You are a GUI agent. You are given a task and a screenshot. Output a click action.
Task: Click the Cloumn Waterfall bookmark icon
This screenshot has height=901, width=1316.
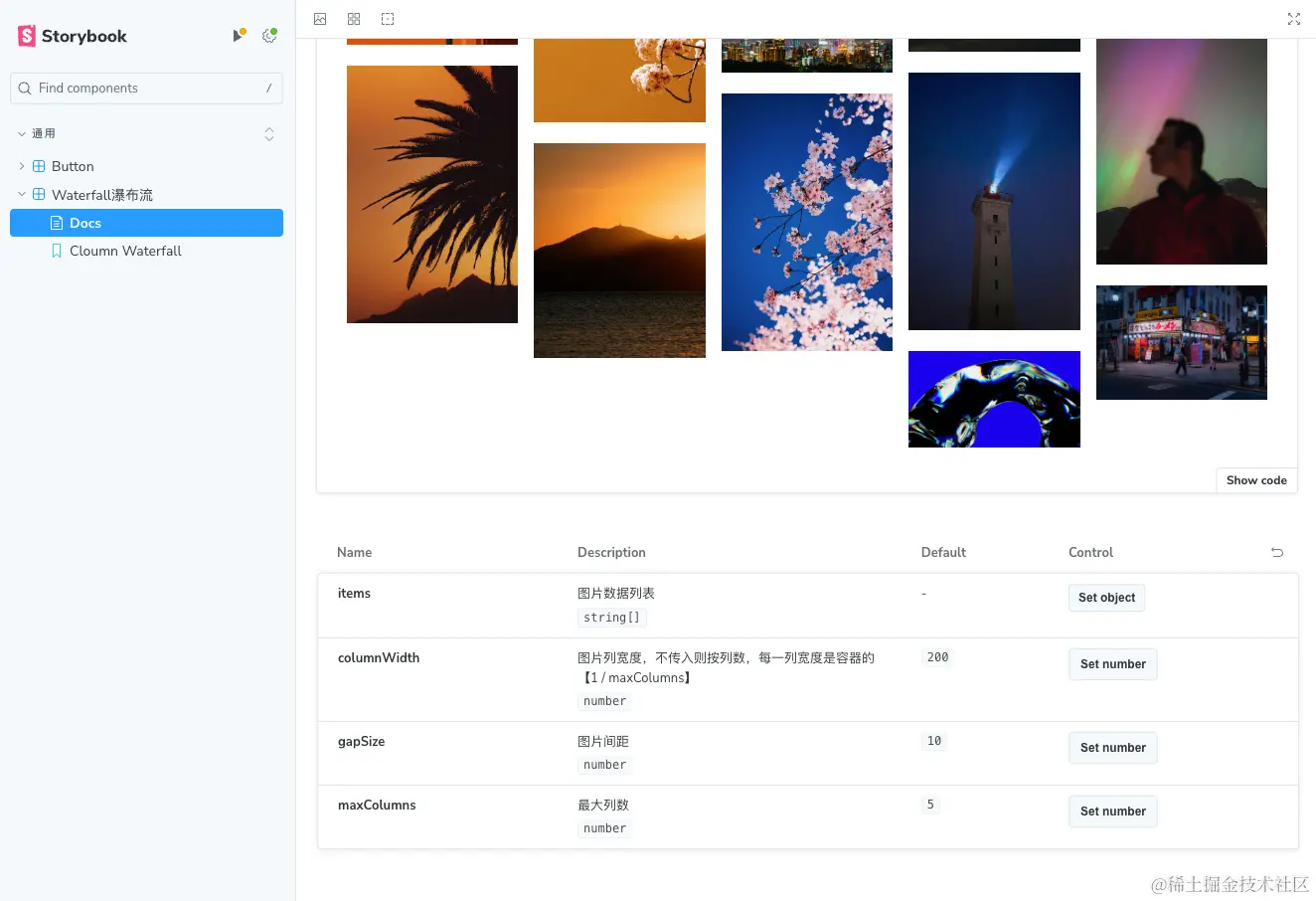pos(57,251)
